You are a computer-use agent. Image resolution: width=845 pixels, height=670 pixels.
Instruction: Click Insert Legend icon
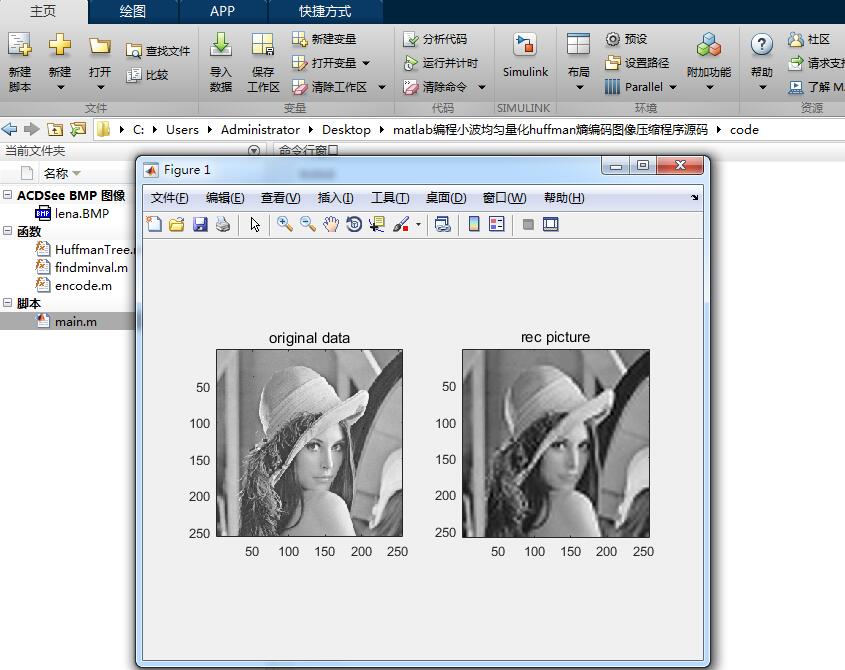tap(497, 224)
